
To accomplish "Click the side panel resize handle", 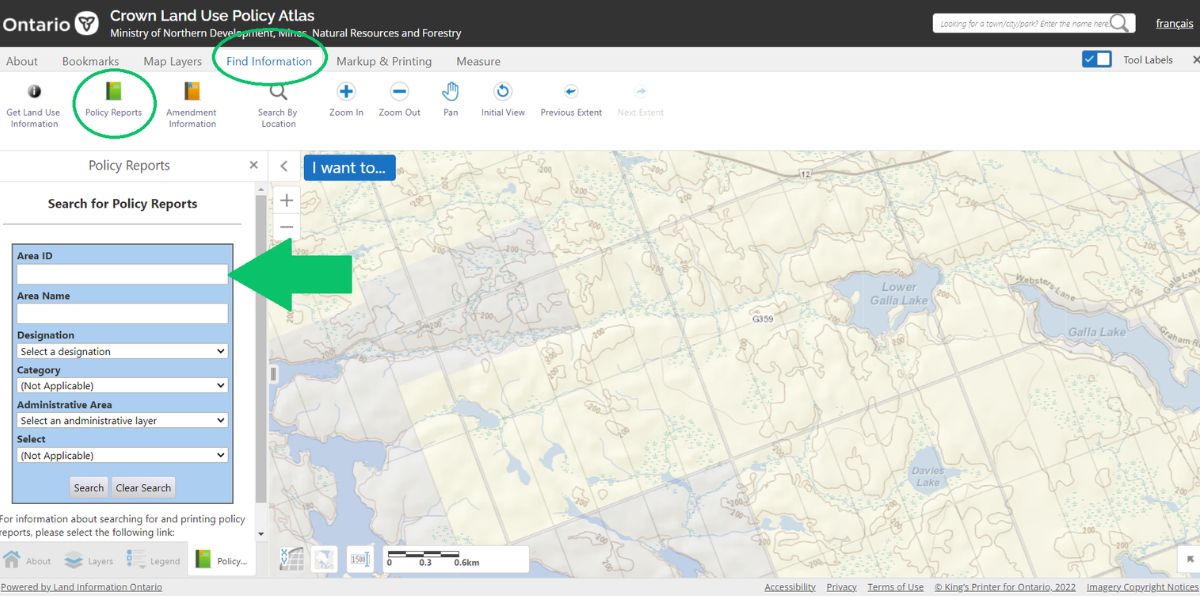I will (x=272, y=373).
